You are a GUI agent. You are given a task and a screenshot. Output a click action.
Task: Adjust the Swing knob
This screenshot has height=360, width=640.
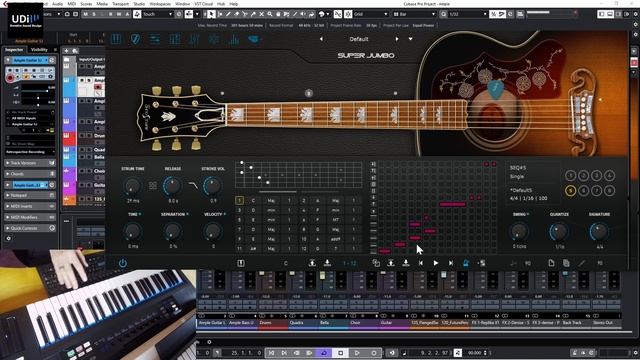pos(519,232)
